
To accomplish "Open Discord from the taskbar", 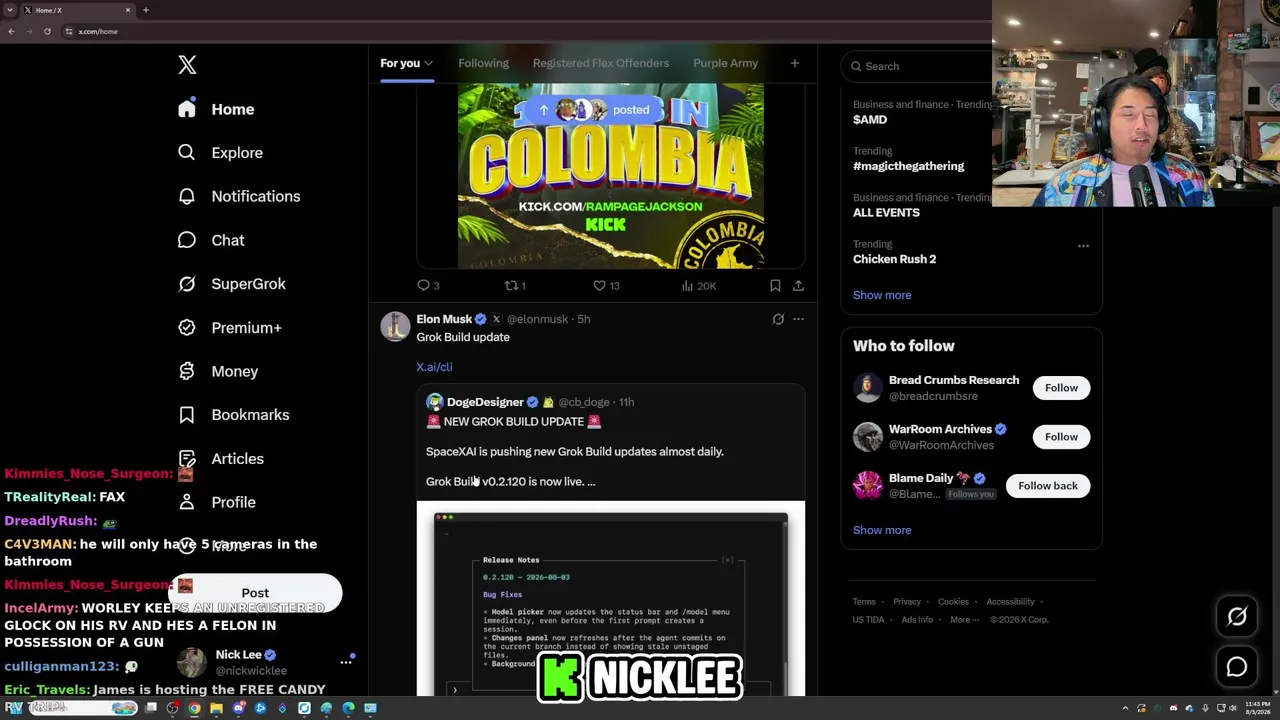I will click(238, 709).
